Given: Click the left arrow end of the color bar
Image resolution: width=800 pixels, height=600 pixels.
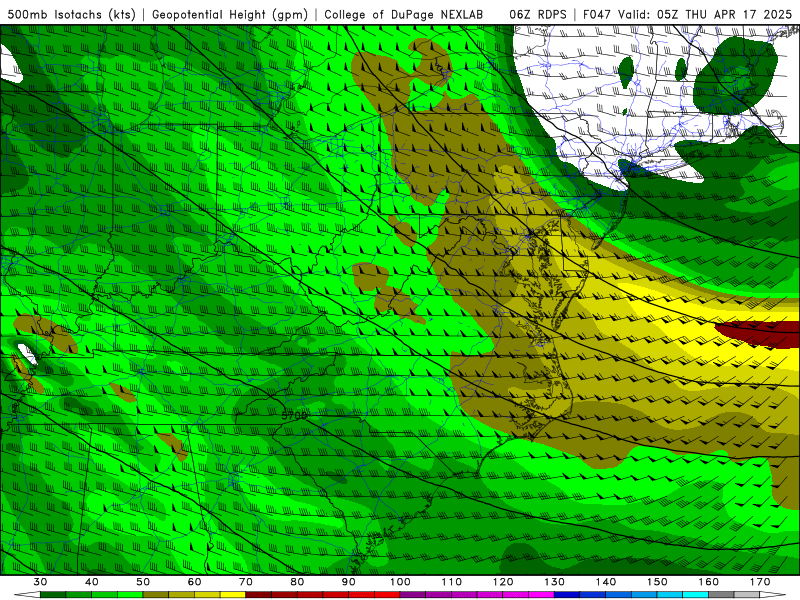Looking at the screenshot, I should [x=27, y=595].
